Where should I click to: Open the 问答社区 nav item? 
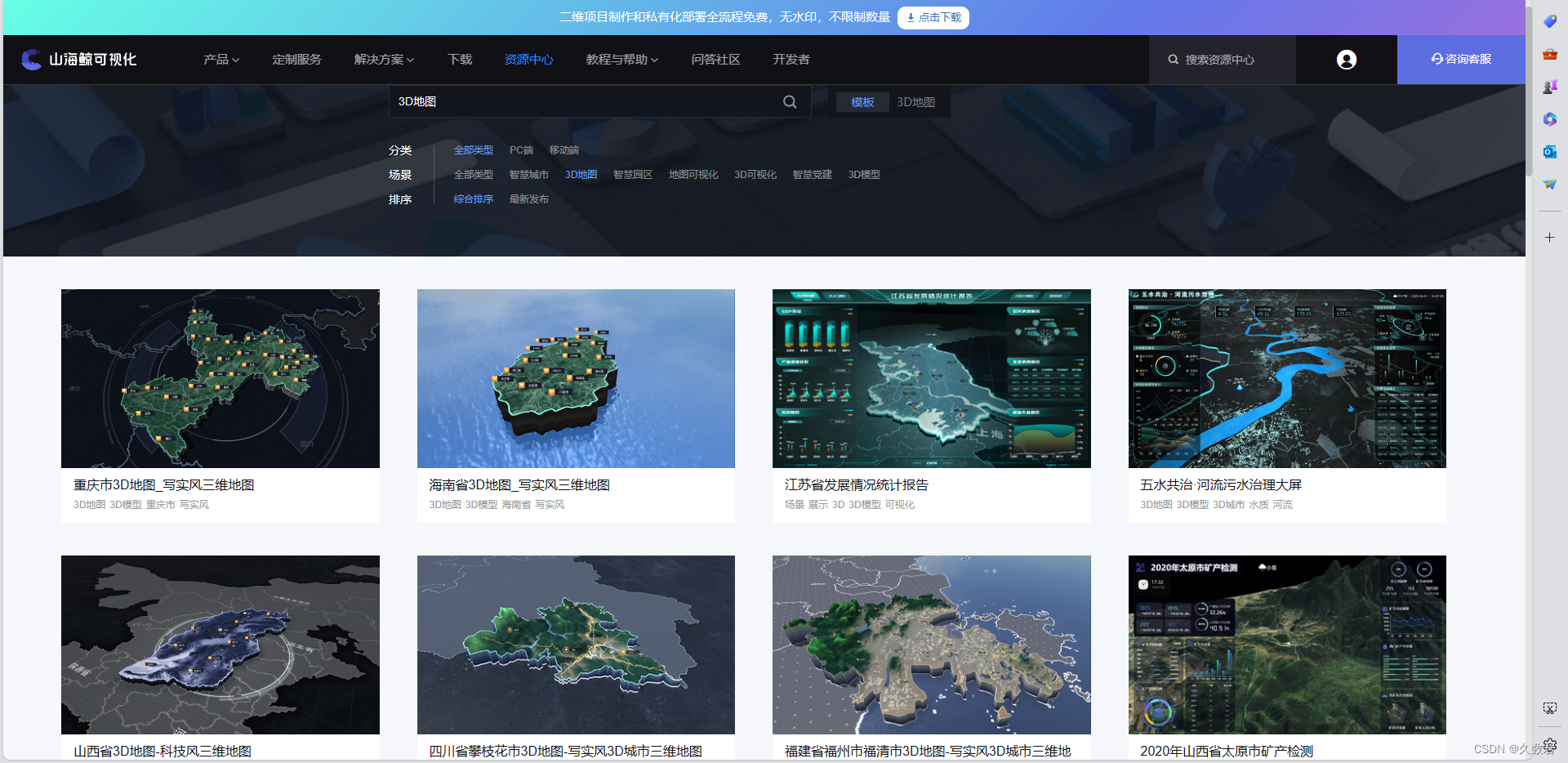716,60
